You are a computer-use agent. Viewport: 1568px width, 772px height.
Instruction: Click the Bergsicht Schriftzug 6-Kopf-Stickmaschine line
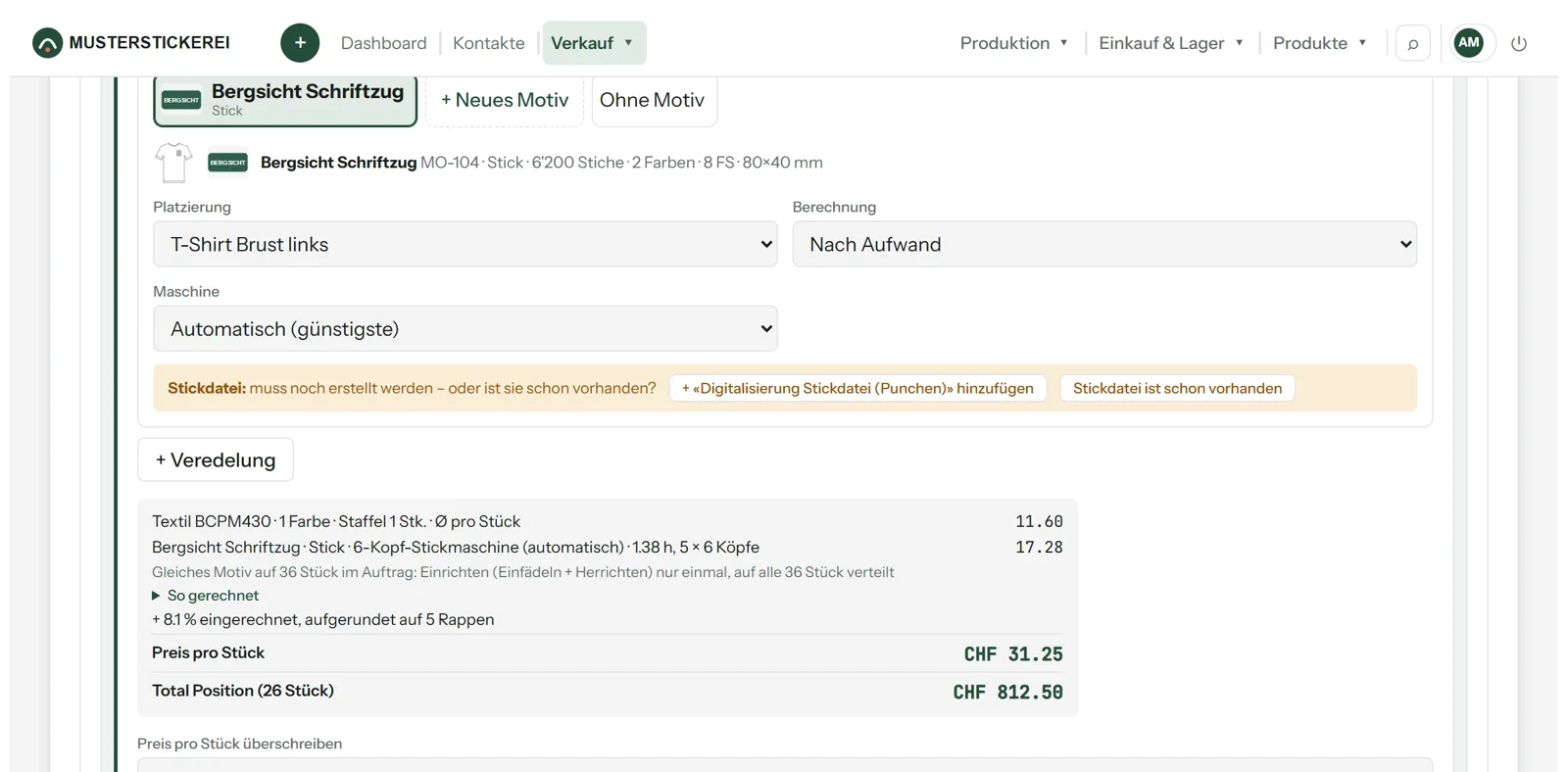(x=456, y=547)
